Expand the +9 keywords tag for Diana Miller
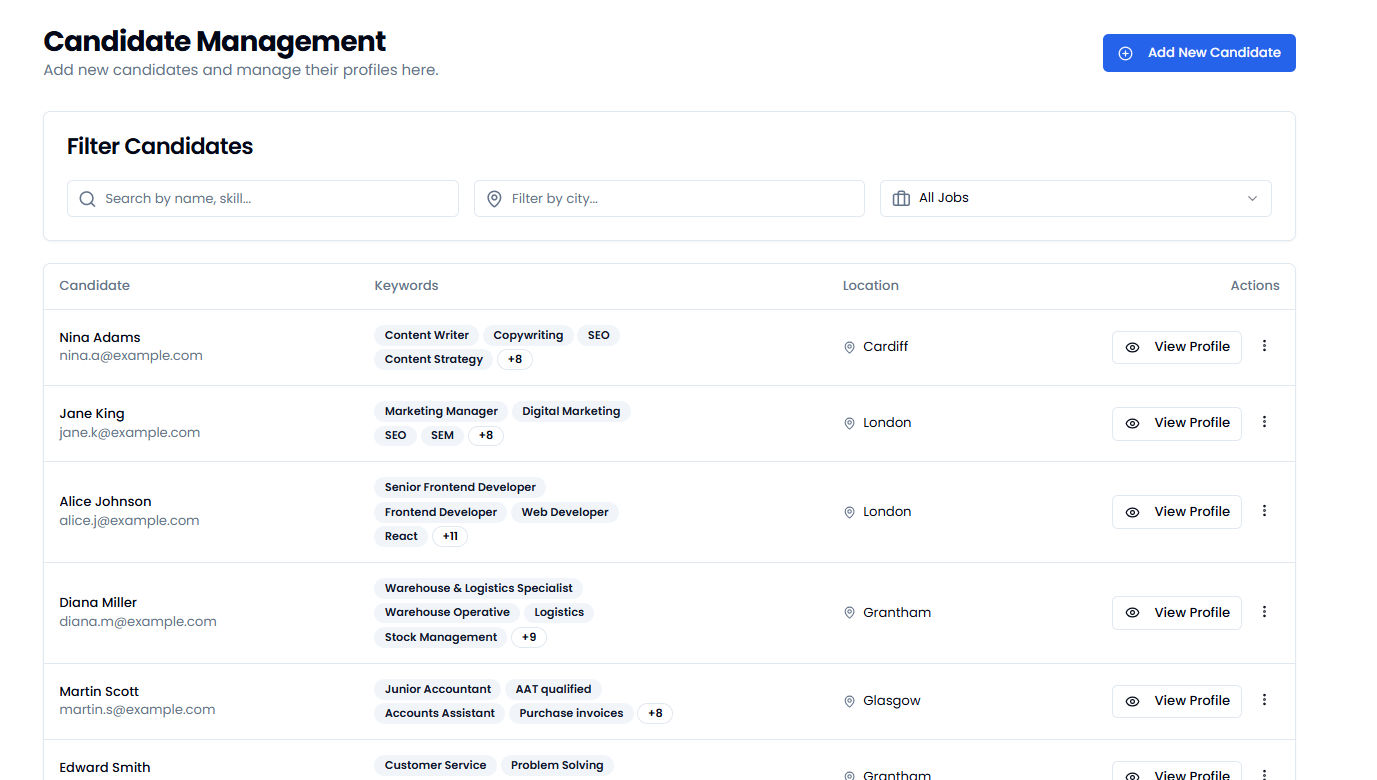 [x=528, y=637]
